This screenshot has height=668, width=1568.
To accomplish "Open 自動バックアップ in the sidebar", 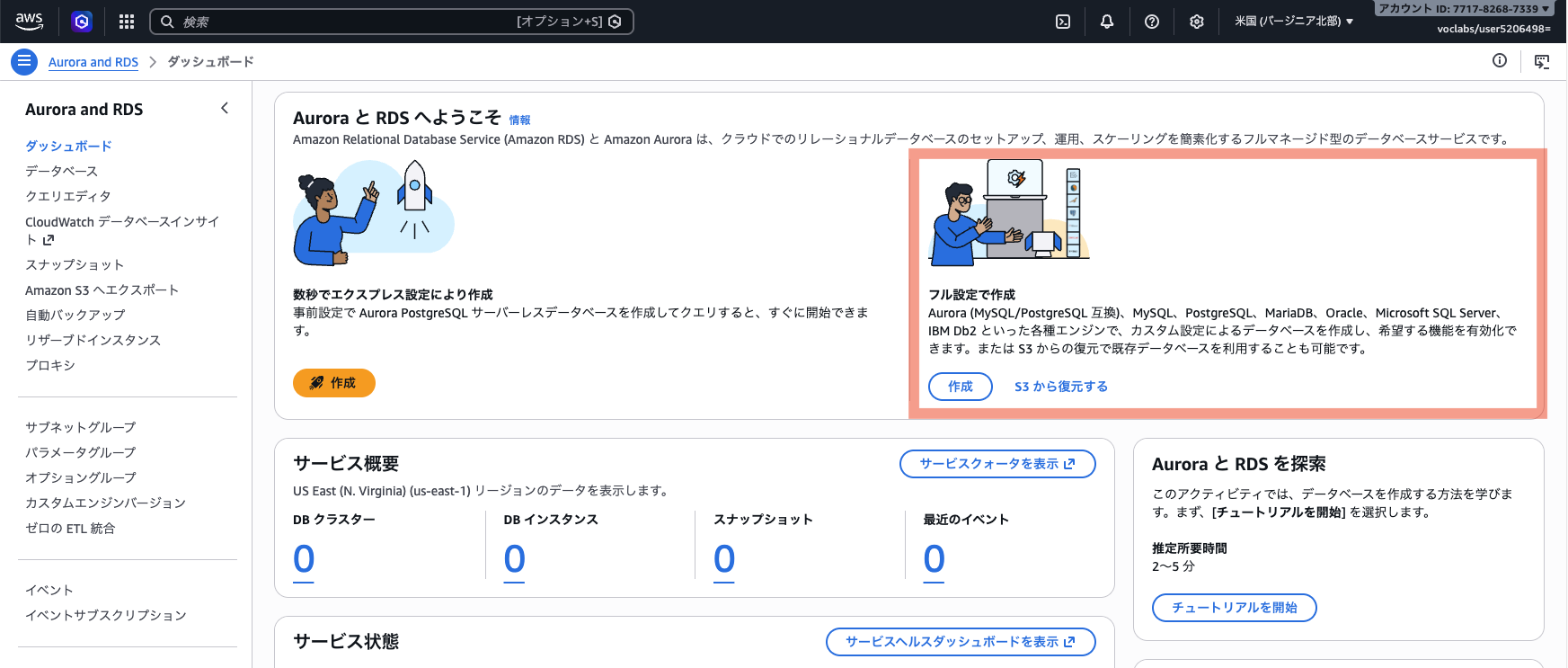I will pyautogui.click(x=75, y=315).
